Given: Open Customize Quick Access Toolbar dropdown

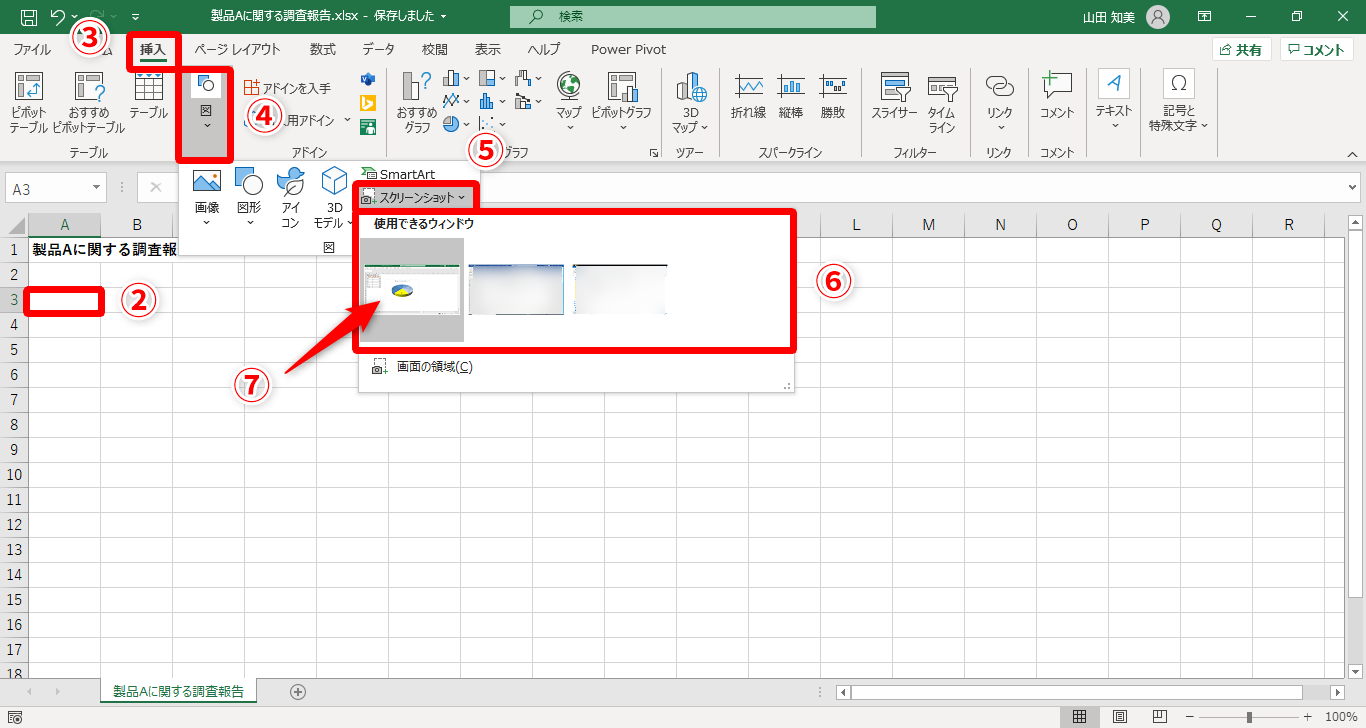Looking at the screenshot, I should coord(136,17).
